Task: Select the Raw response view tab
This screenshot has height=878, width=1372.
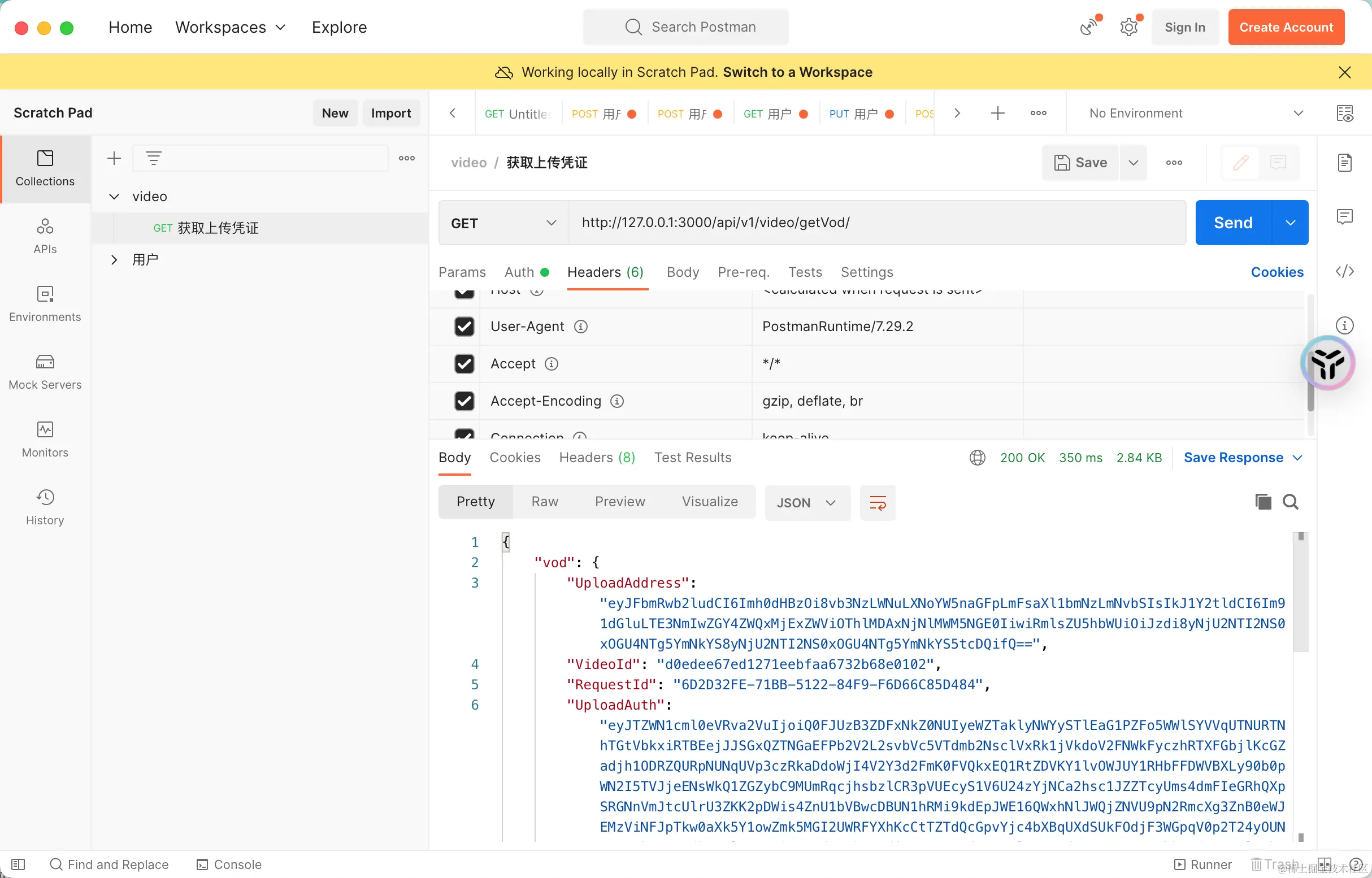Action: (x=544, y=502)
